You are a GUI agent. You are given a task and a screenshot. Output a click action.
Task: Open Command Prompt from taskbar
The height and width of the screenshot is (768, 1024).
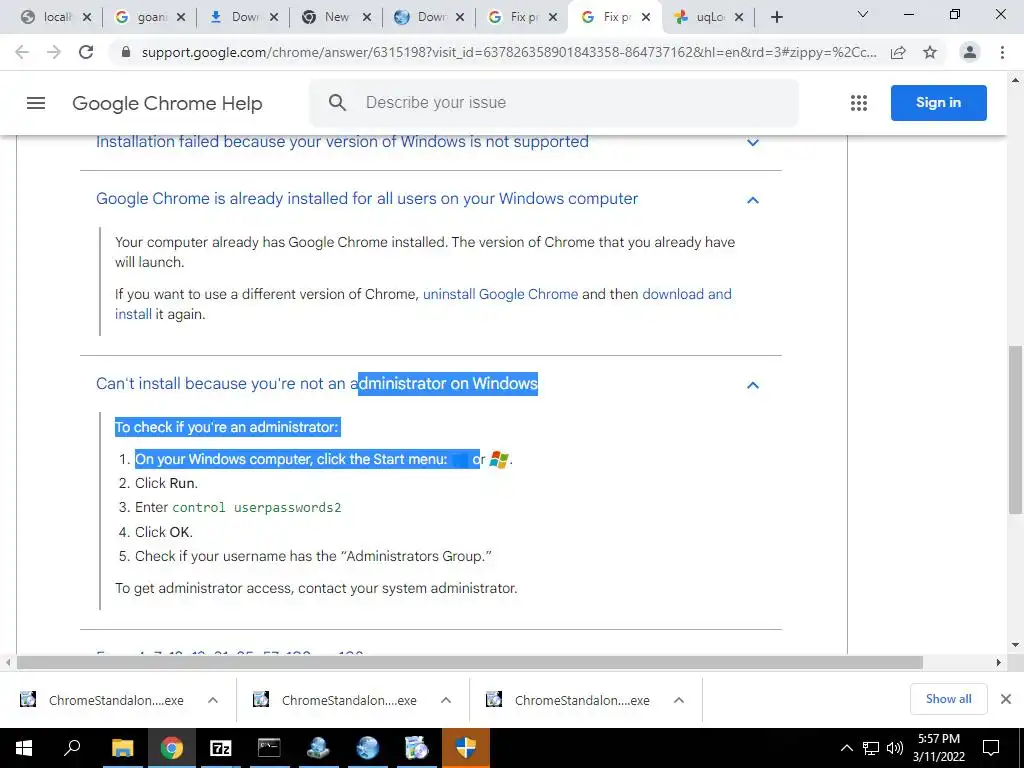coord(269,748)
